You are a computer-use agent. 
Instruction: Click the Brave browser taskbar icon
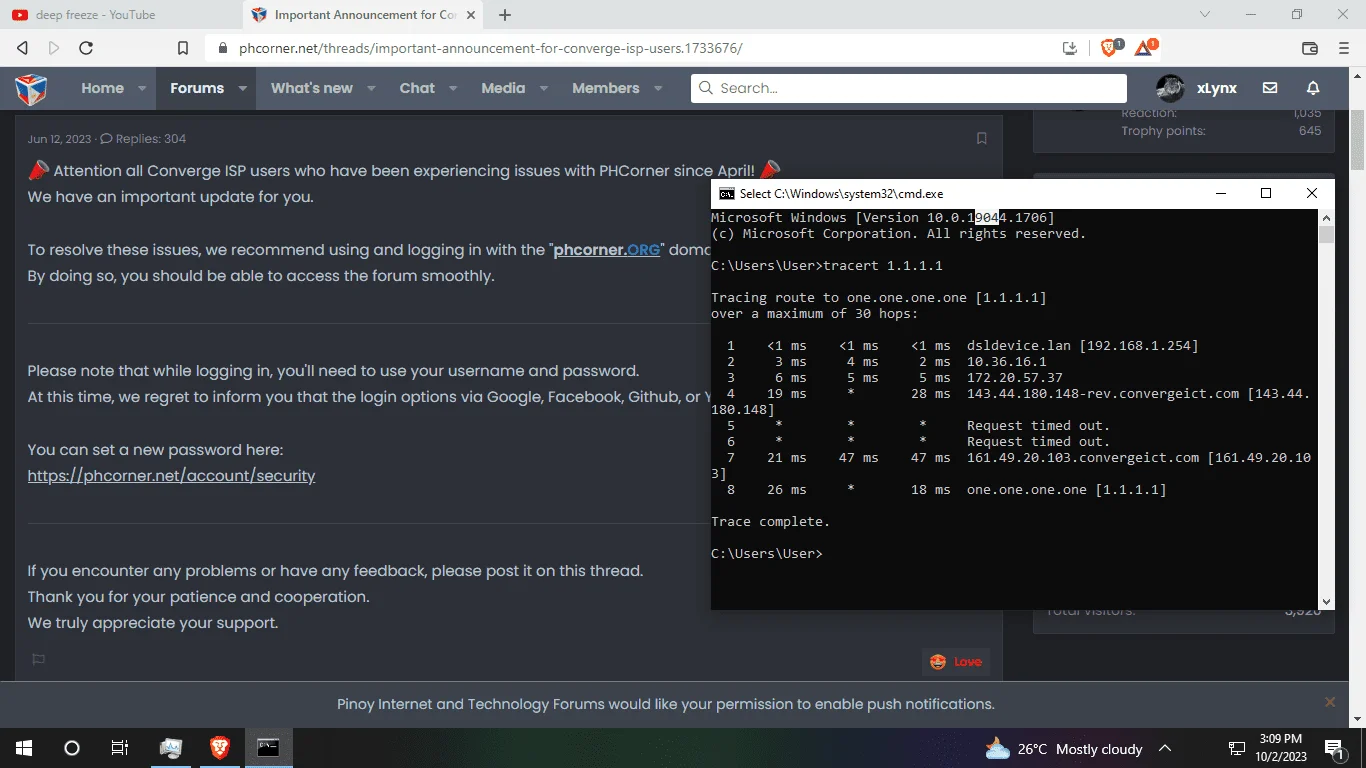click(x=219, y=748)
